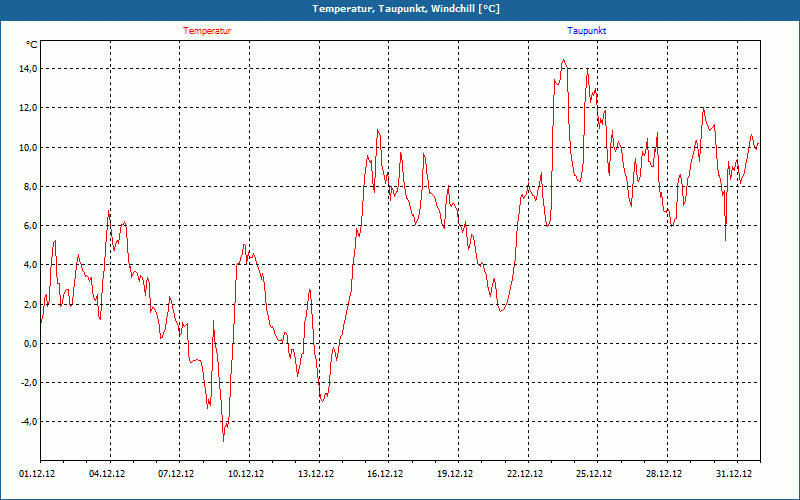
Task: Click the -4,0 y-axis value
Action: pyautogui.click(x=30, y=422)
